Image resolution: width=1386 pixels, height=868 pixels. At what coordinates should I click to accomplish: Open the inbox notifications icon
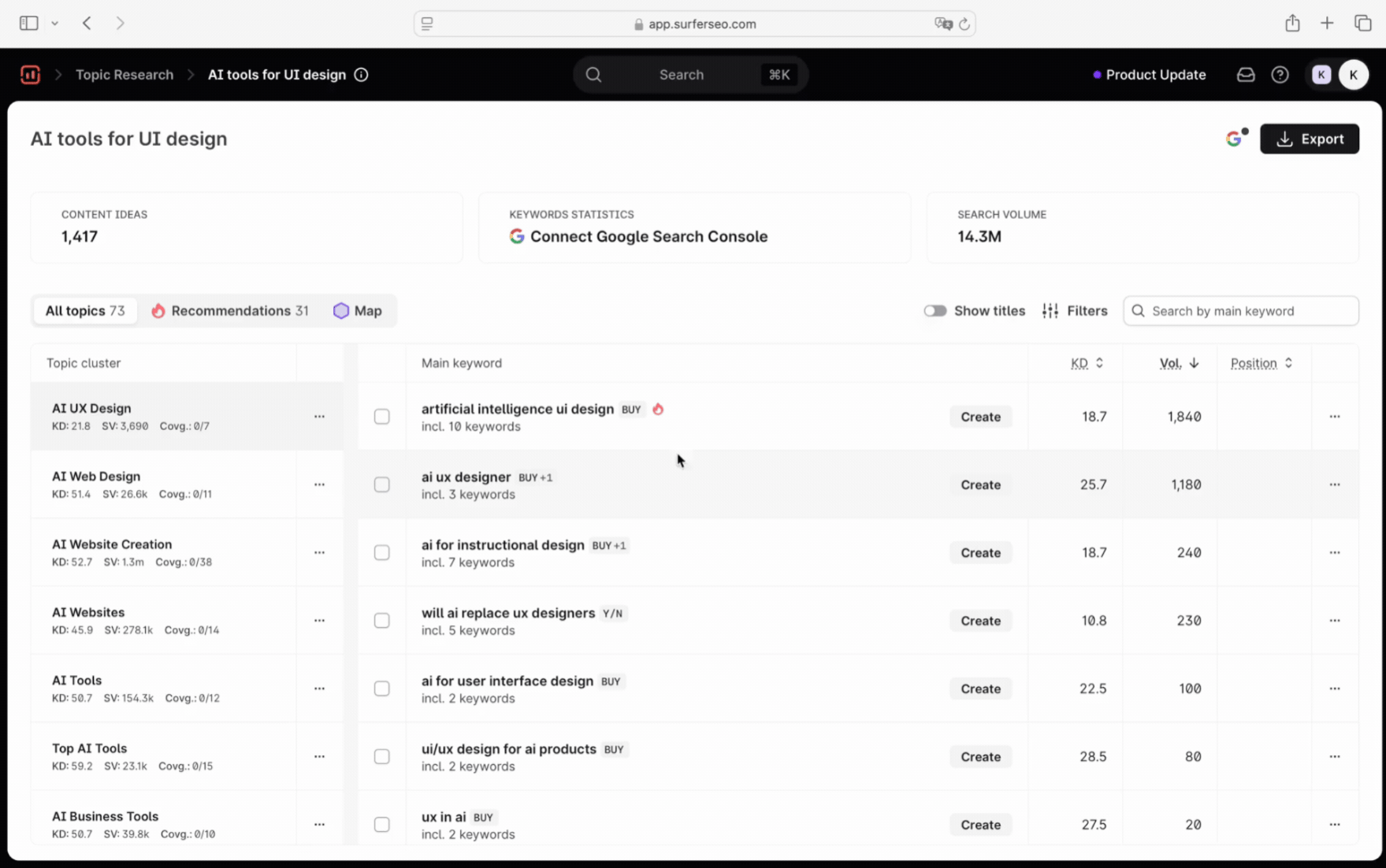(1245, 75)
